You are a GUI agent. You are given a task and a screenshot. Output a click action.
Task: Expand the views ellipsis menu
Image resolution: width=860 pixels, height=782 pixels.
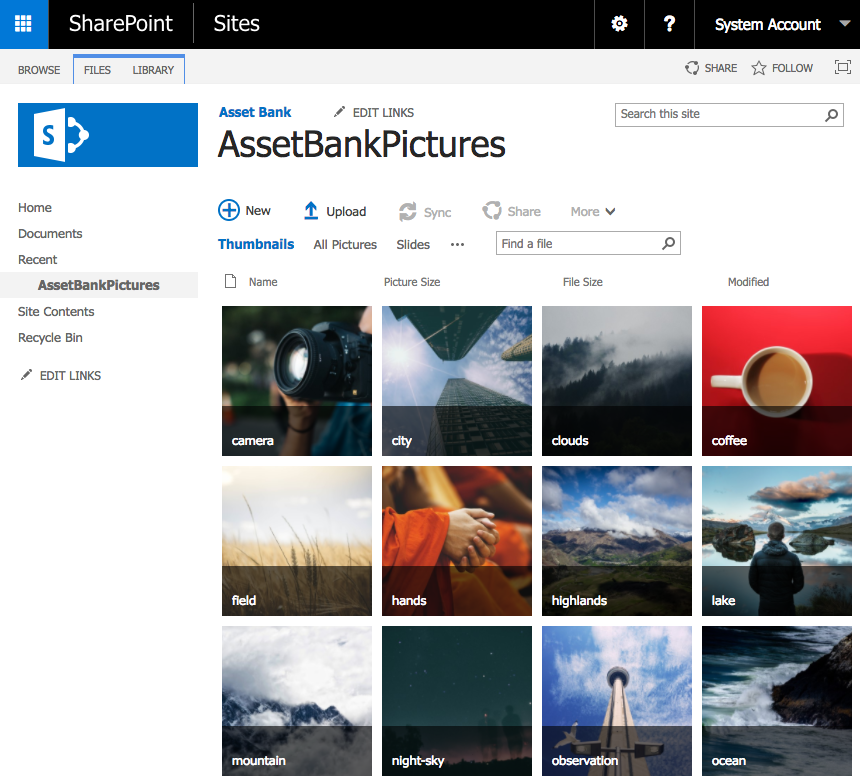pos(457,244)
